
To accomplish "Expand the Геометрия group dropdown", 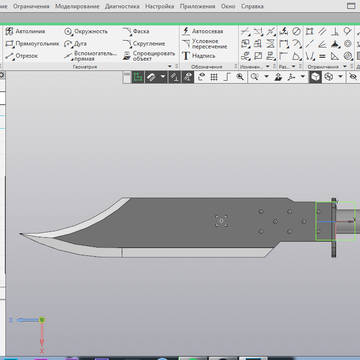I will coord(170,66).
